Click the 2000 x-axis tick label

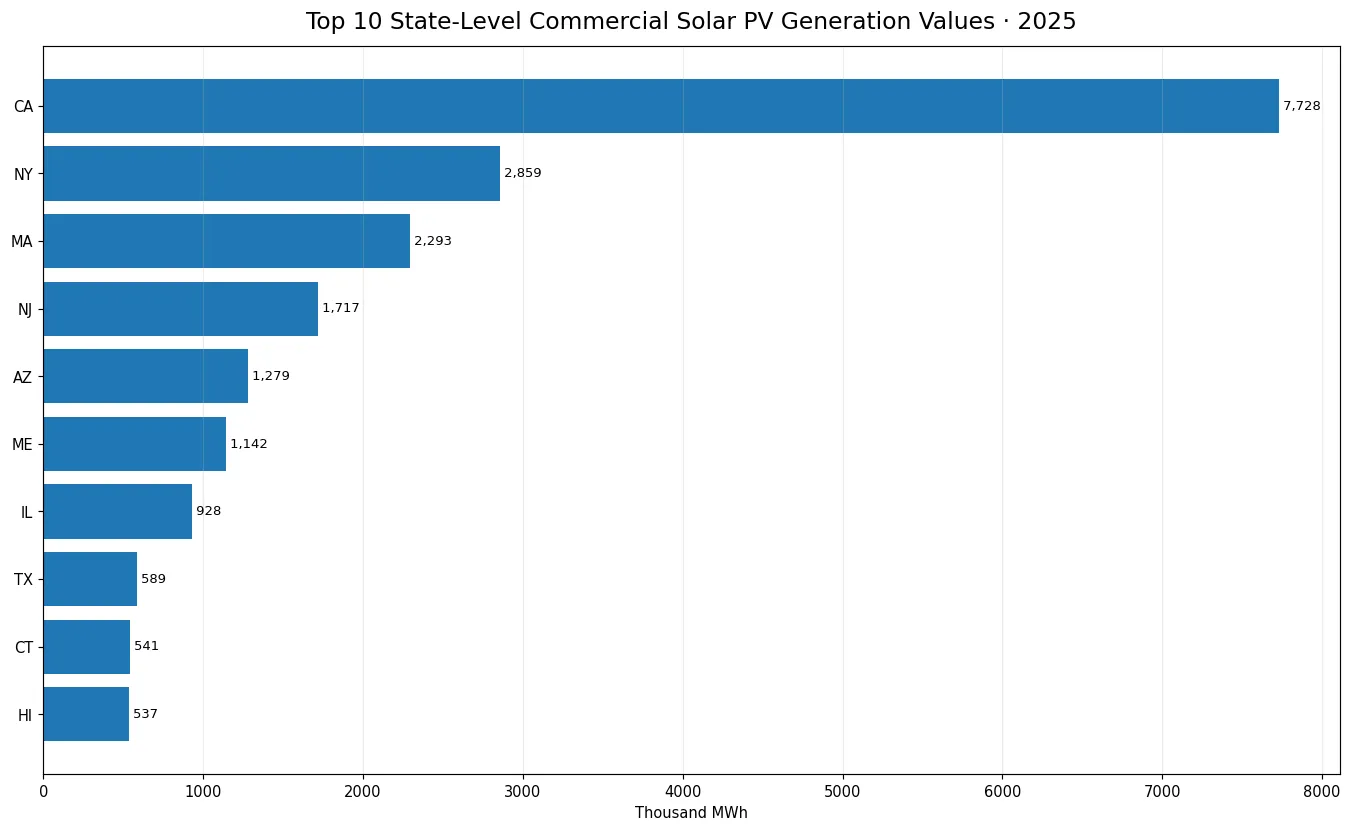coord(363,790)
